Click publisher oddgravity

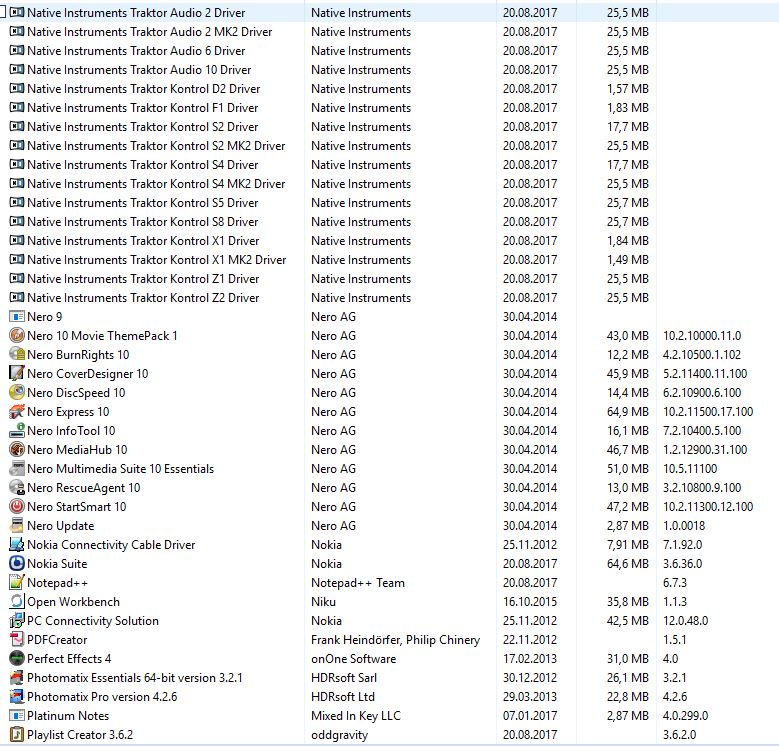point(339,735)
